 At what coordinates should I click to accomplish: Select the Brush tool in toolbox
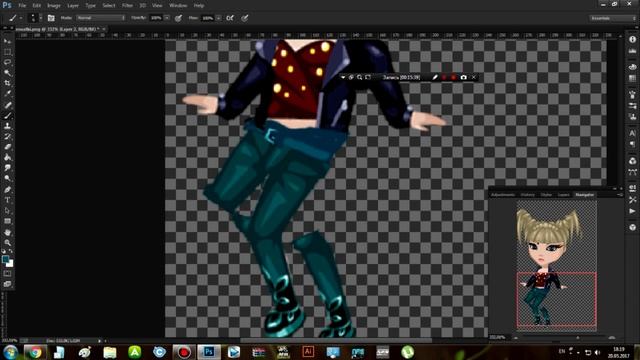pyautogui.click(x=7, y=116)
